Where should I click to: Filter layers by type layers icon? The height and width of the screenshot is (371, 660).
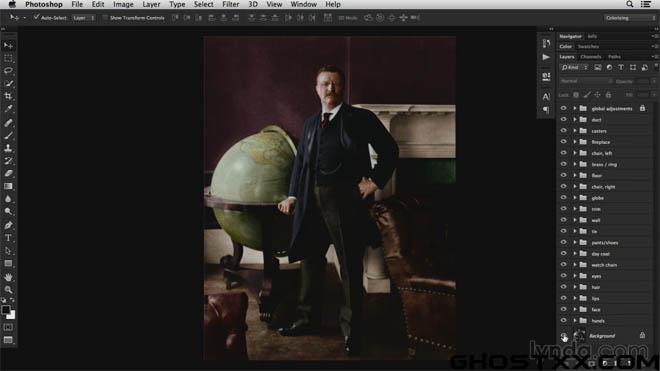click(x=621, y=67)
